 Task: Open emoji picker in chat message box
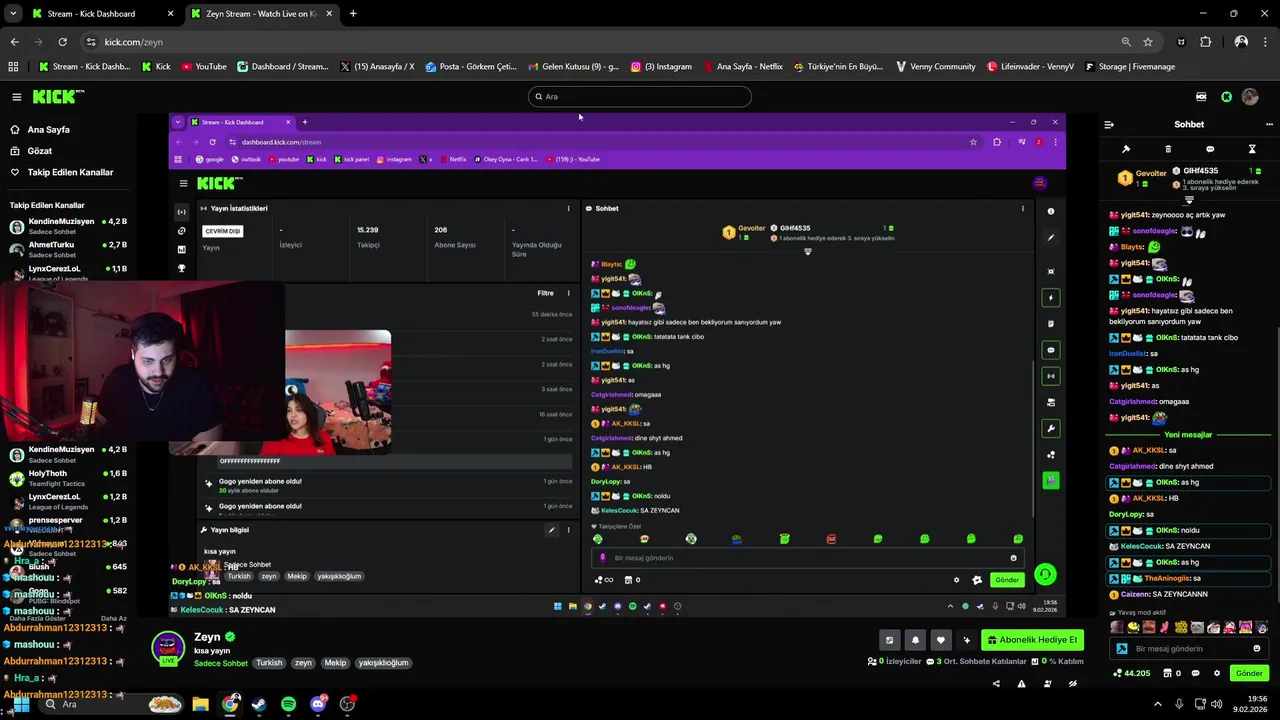point(1257,648)
